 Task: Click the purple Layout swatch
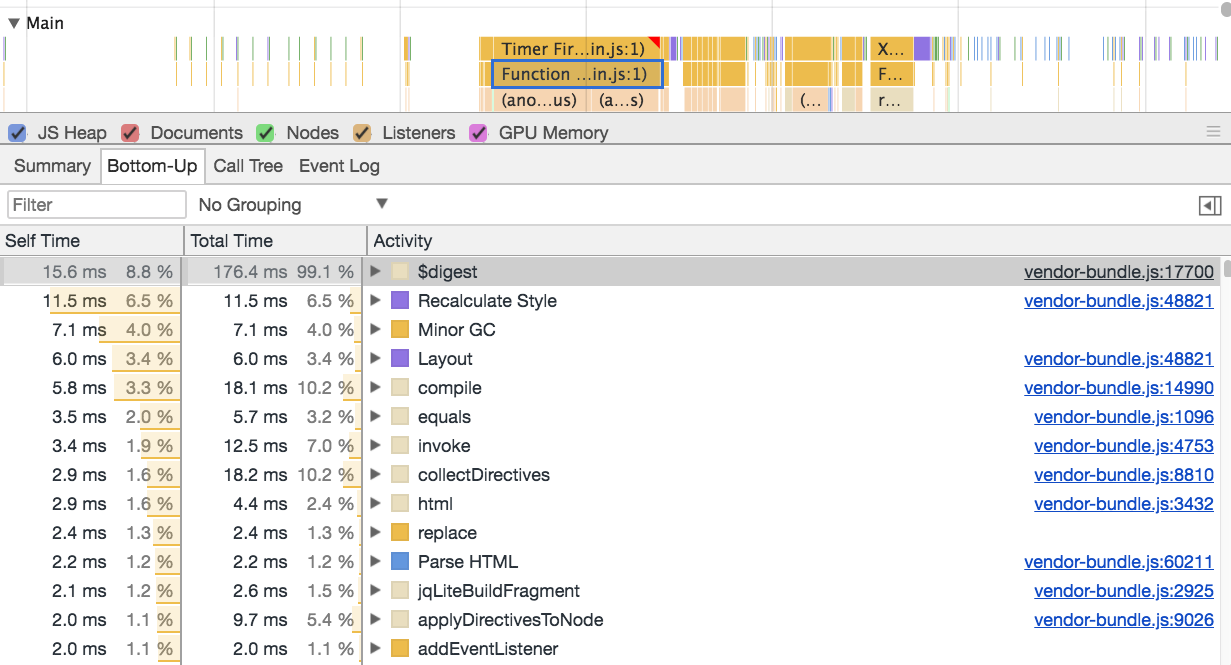[400, 359]
